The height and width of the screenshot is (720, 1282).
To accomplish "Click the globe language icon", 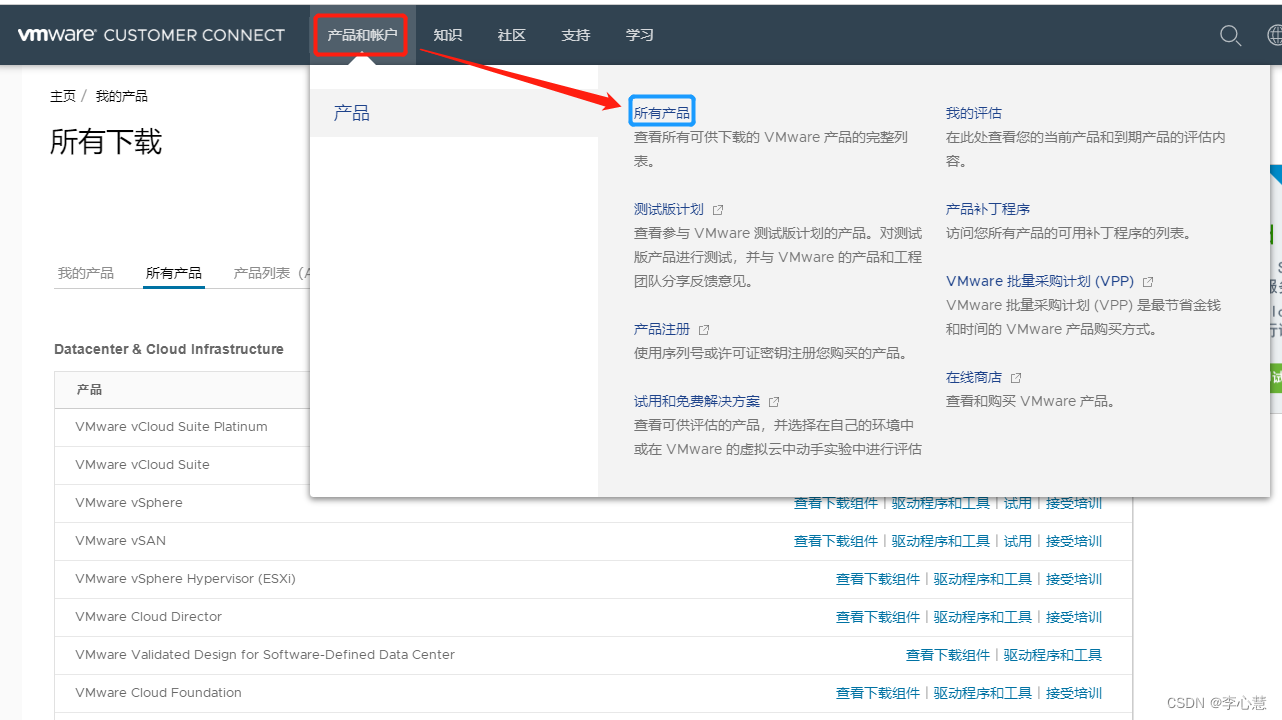I will (x=1275, y=35).
